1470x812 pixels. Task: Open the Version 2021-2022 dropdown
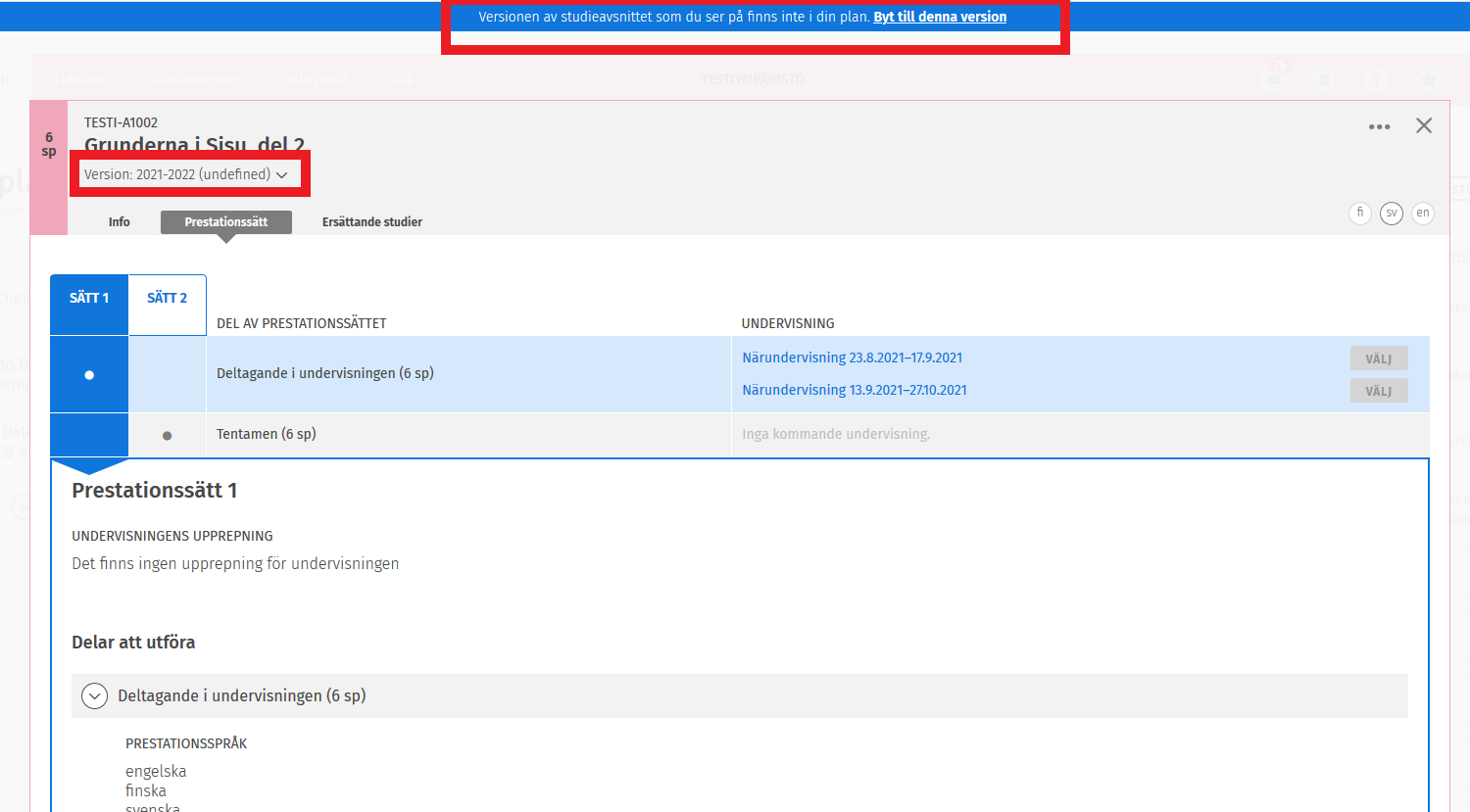tap(186, 174)
